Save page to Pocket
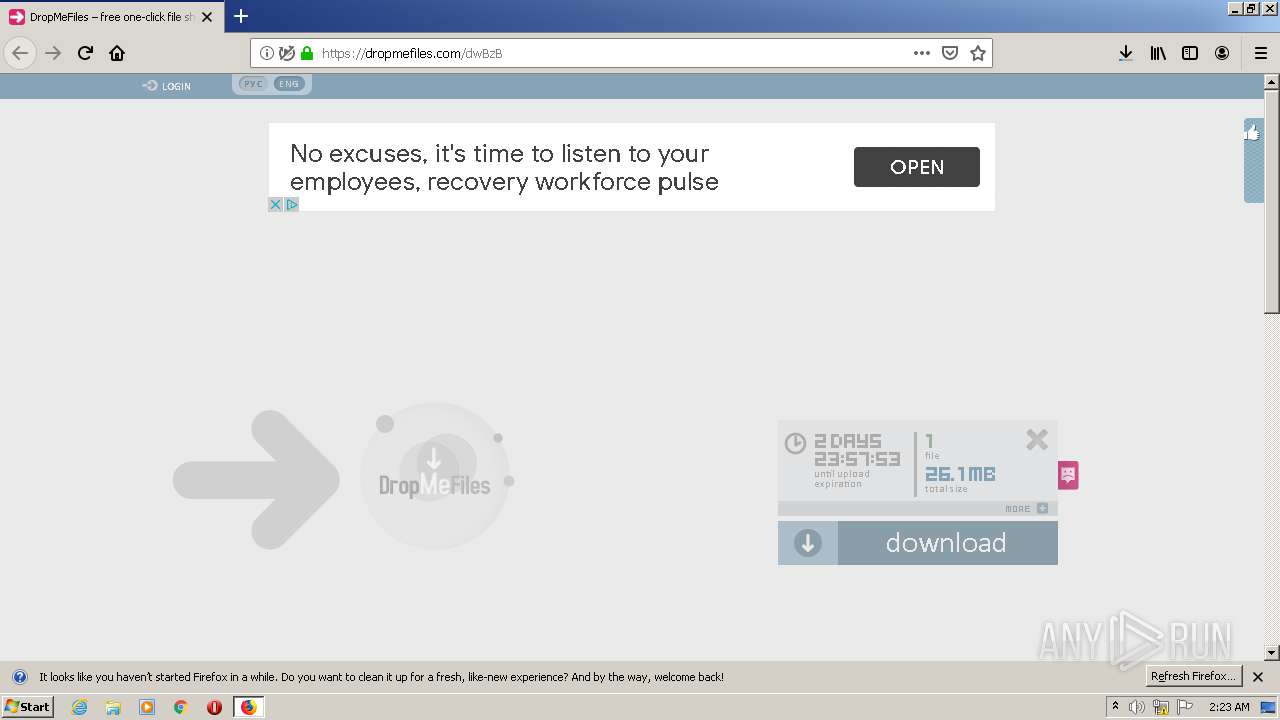Viewport: 1280px width, 720px height. [950, 53]
